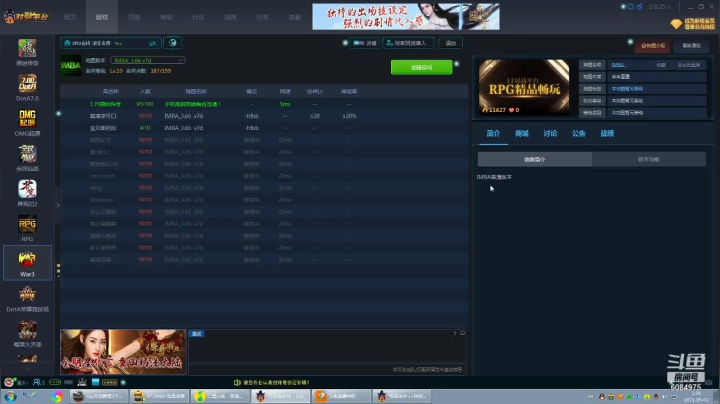This screenshot has height=404, width=720.
Task: Click the IMBA map logo
Action: click(71, 66)
